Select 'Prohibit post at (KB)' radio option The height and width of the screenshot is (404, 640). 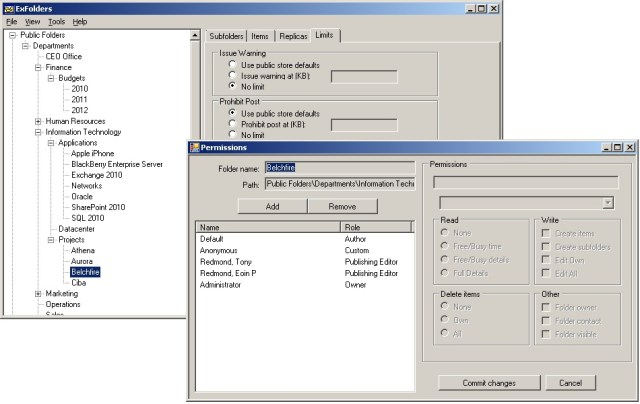coord(233,124)
